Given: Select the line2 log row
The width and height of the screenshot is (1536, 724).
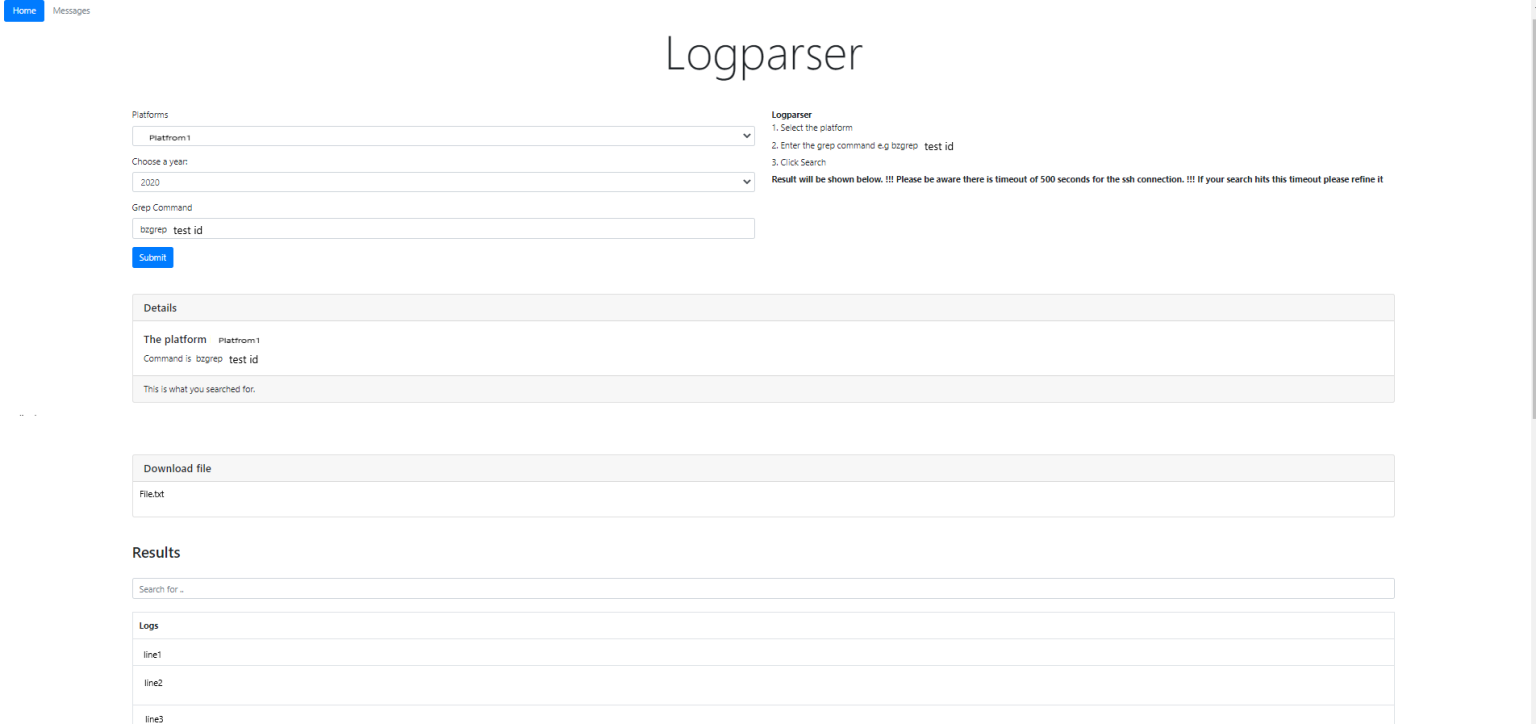Looking at the screenshot, I should pyautogui.click(x=153, y=683).
